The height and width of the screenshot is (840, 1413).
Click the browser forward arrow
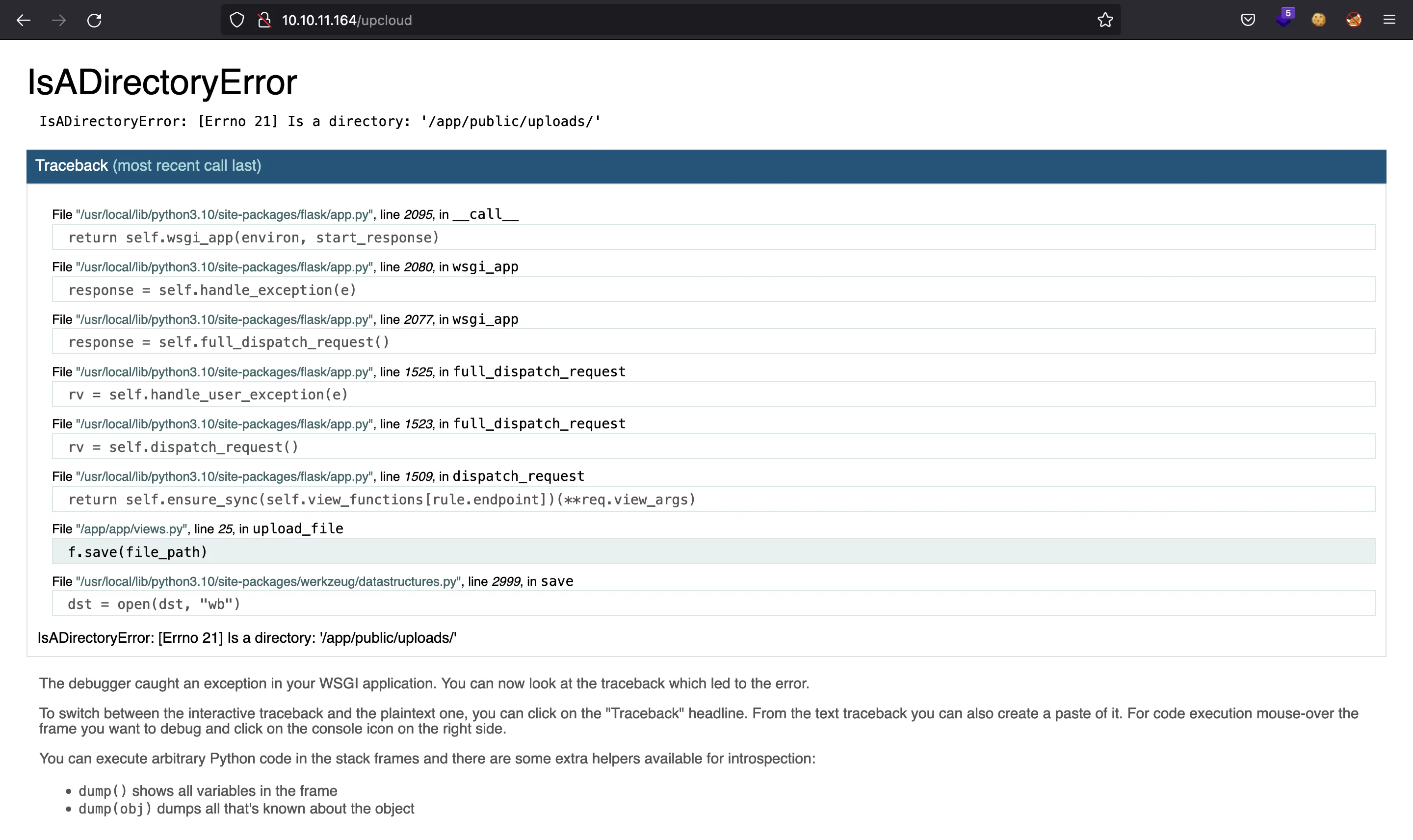59,21
